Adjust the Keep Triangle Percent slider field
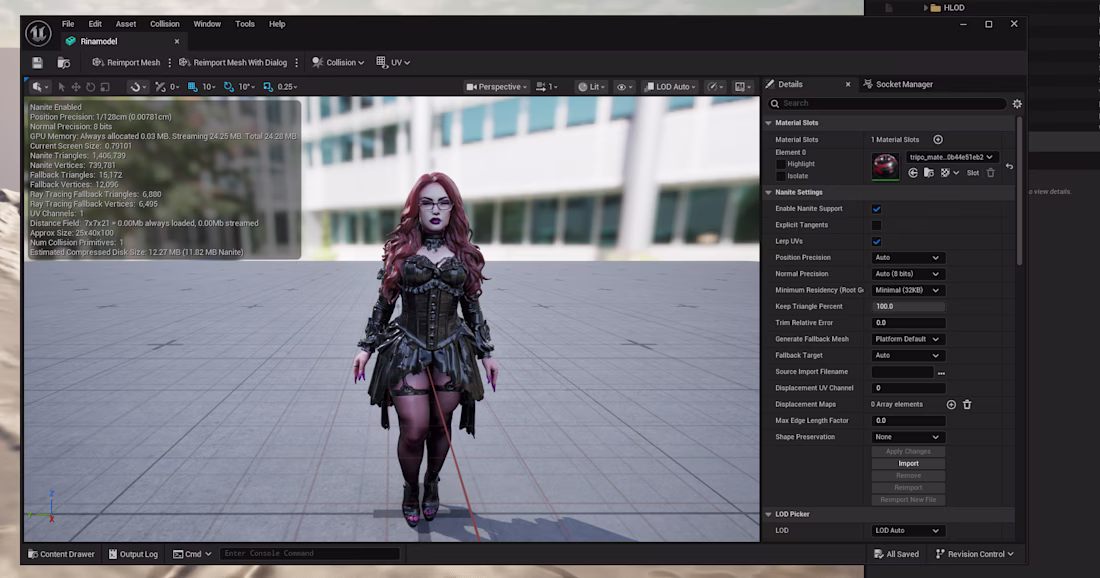Image resolution: width=1100 pixels, height=578 pixels. pyautogui.click(x=908, y=307)
